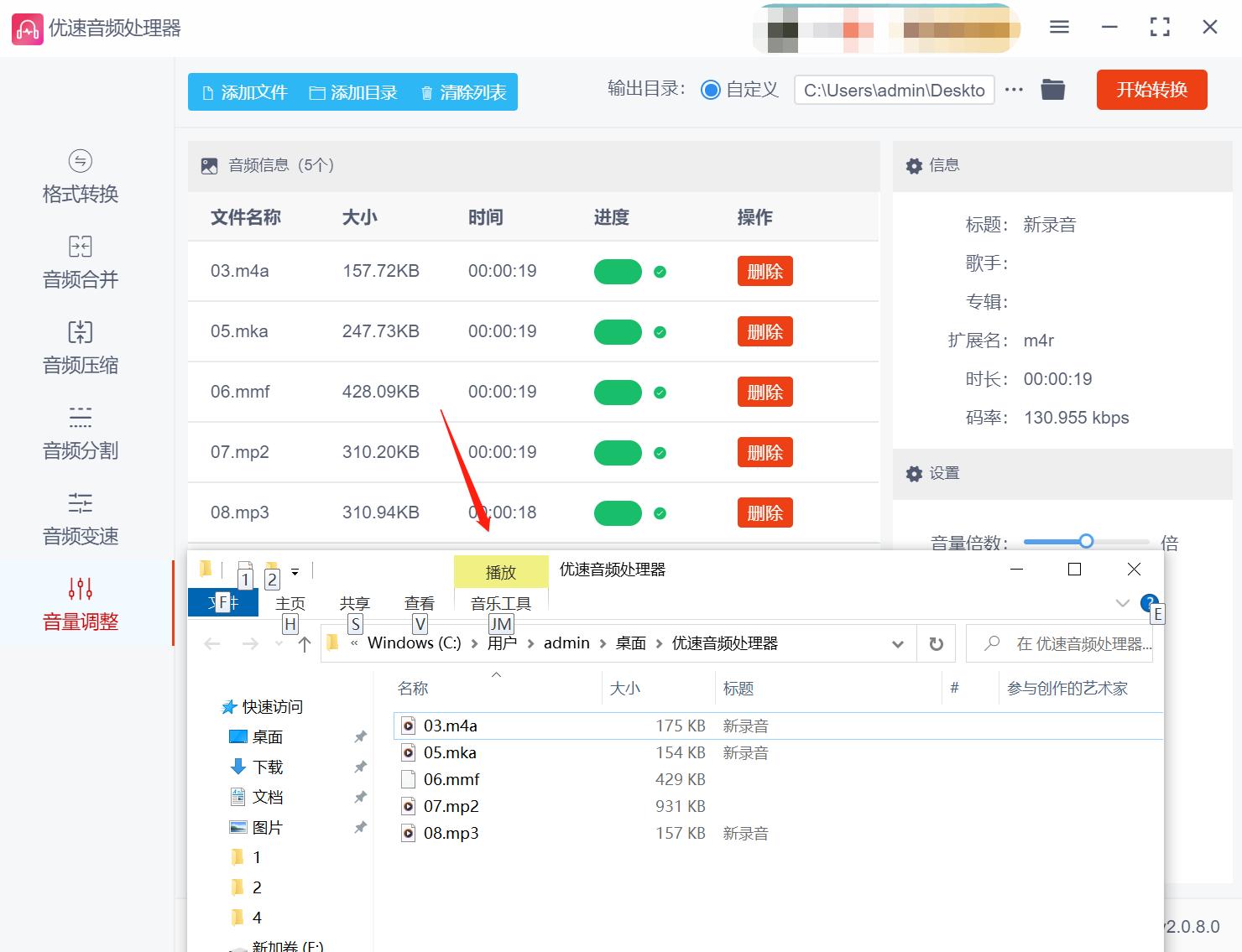This screenshot has width=1242, height=952.
Task: Select the 格式转换 sidebar tool
Action: click(78, 176)
